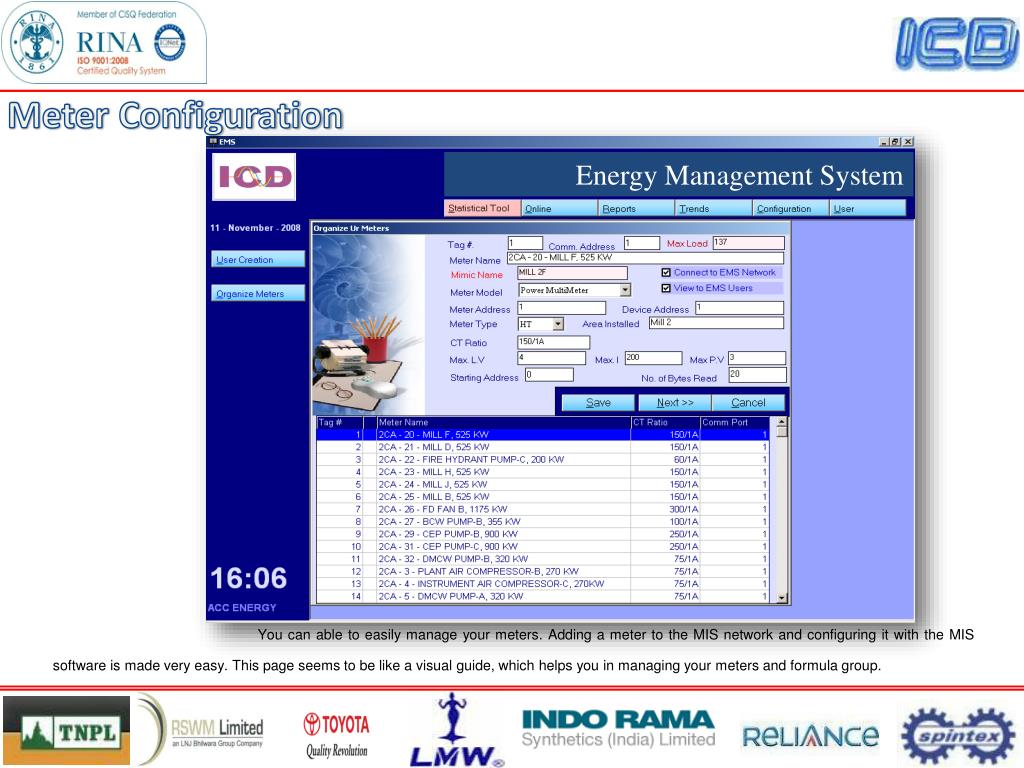Click the Max. LV field
Image resolution: width=1024 pixels, height=768 pixels.
coord(551,358)
